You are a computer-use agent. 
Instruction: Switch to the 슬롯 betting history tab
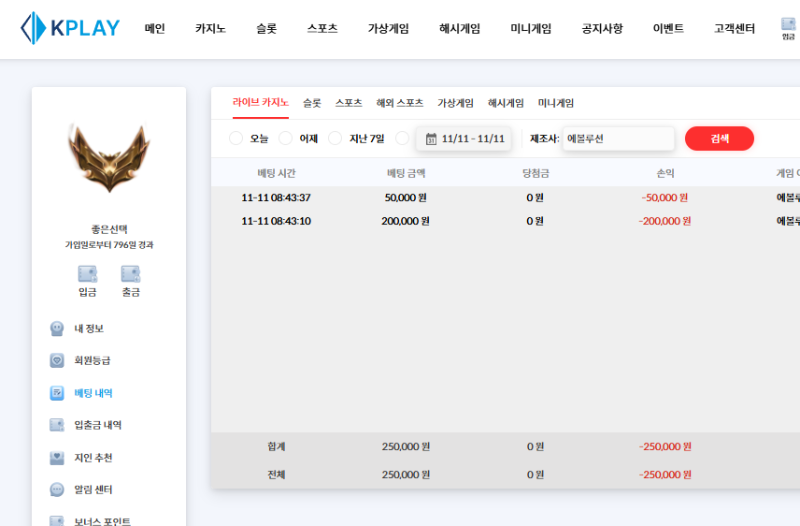[x=312, y=103]
